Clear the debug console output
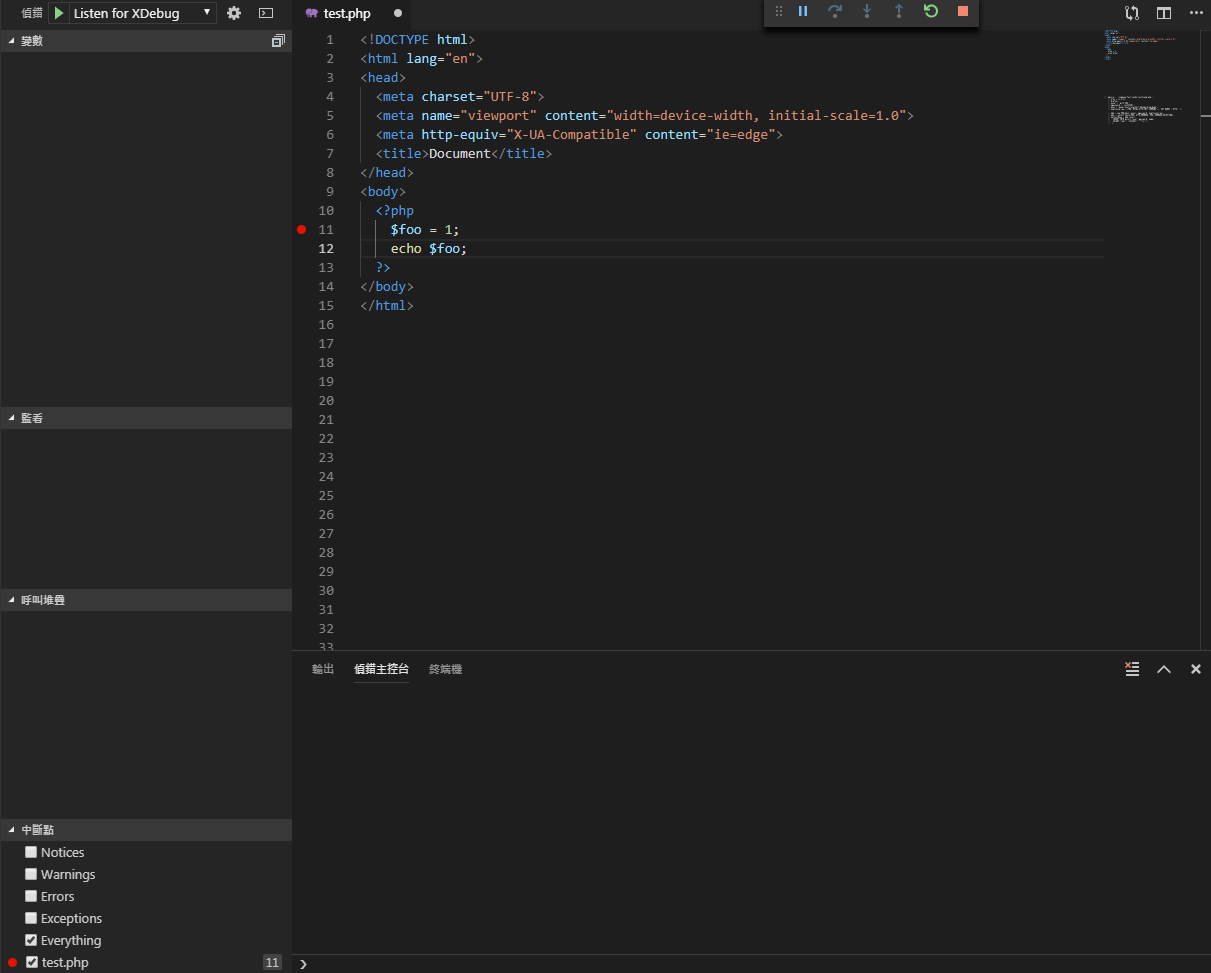 pyautogui.click(x=1132, y=669)
